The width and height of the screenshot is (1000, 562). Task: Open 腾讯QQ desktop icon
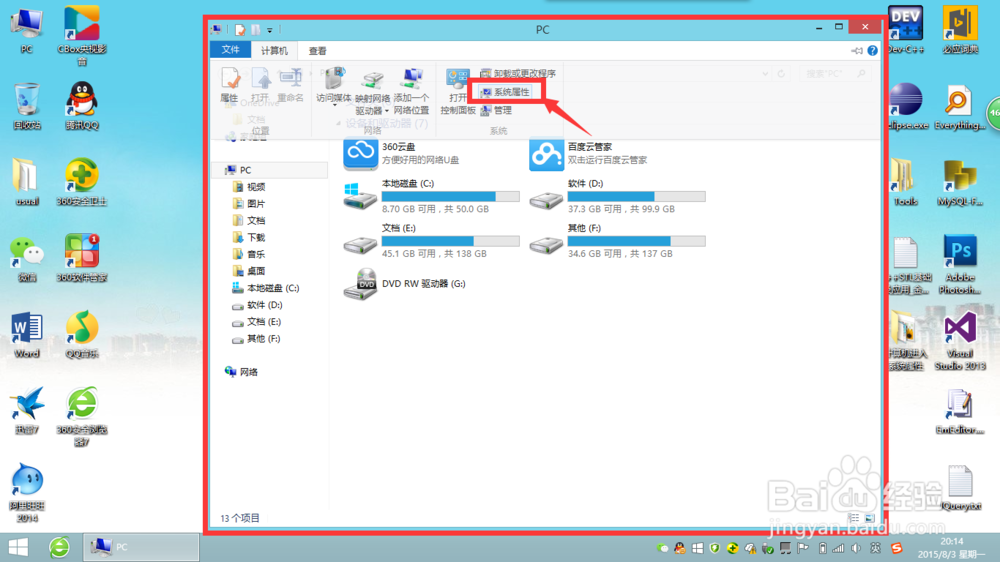point(82,105)
